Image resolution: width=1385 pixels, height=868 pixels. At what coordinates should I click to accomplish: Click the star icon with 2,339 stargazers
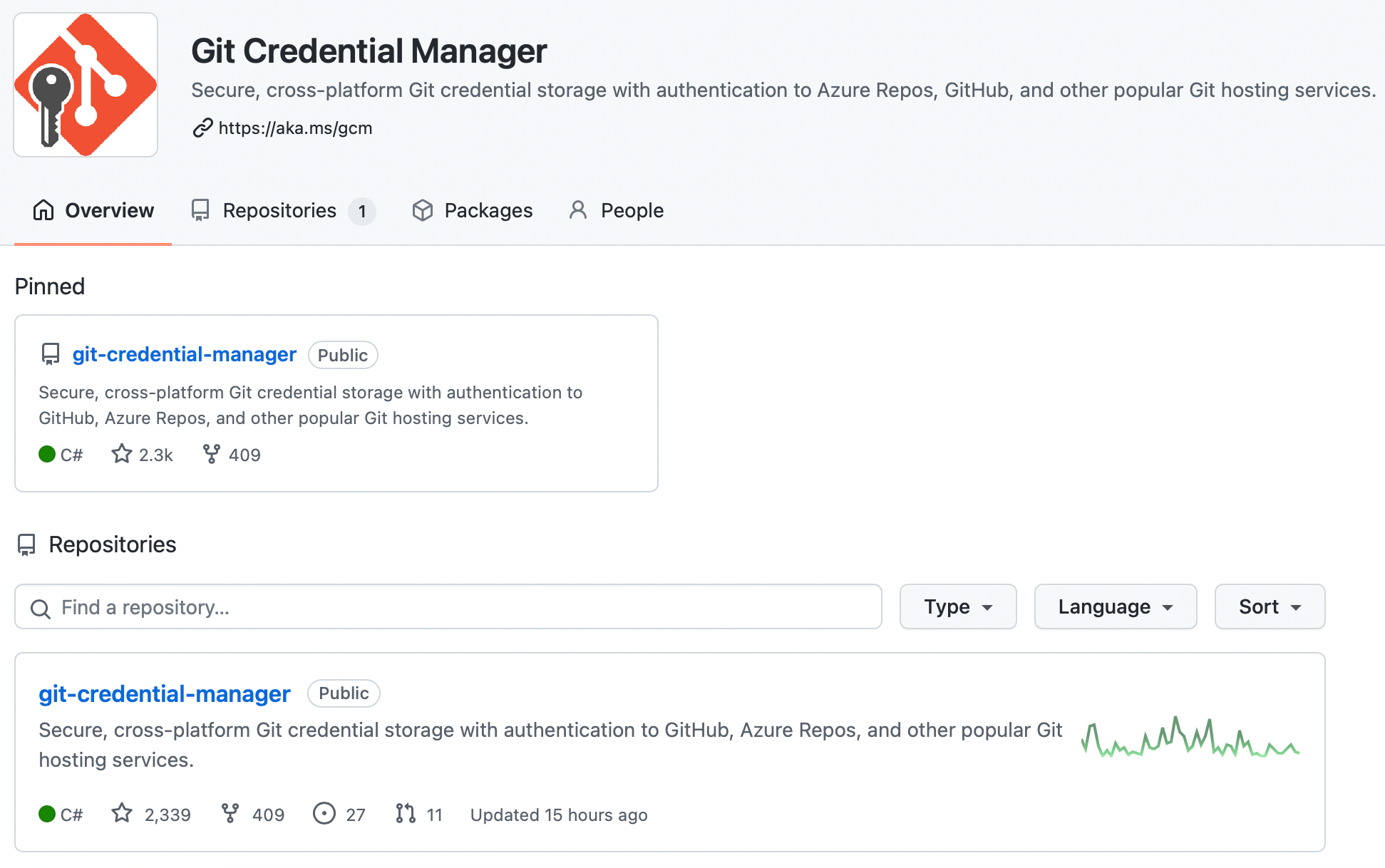122,813
